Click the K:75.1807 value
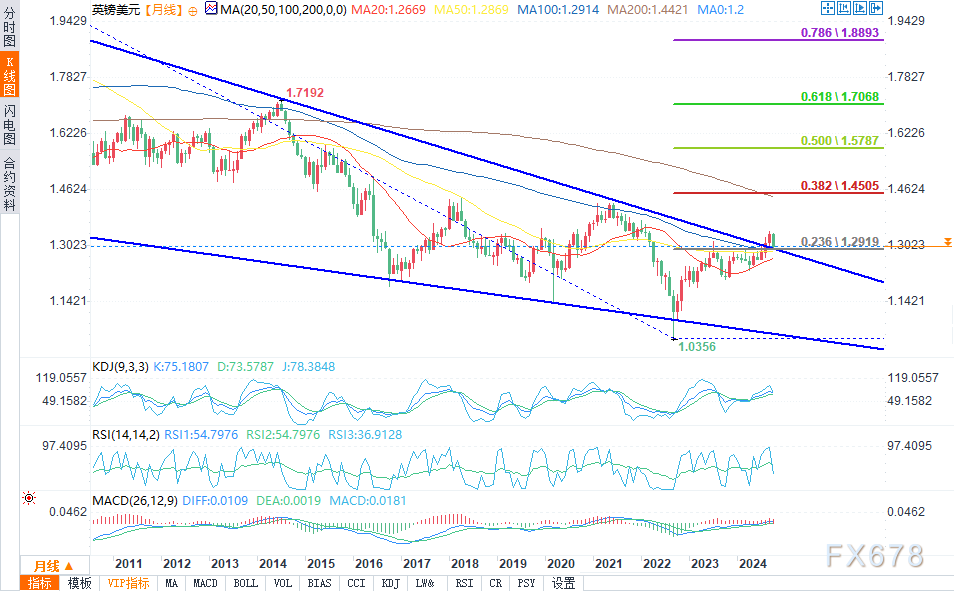 [181, 366]
